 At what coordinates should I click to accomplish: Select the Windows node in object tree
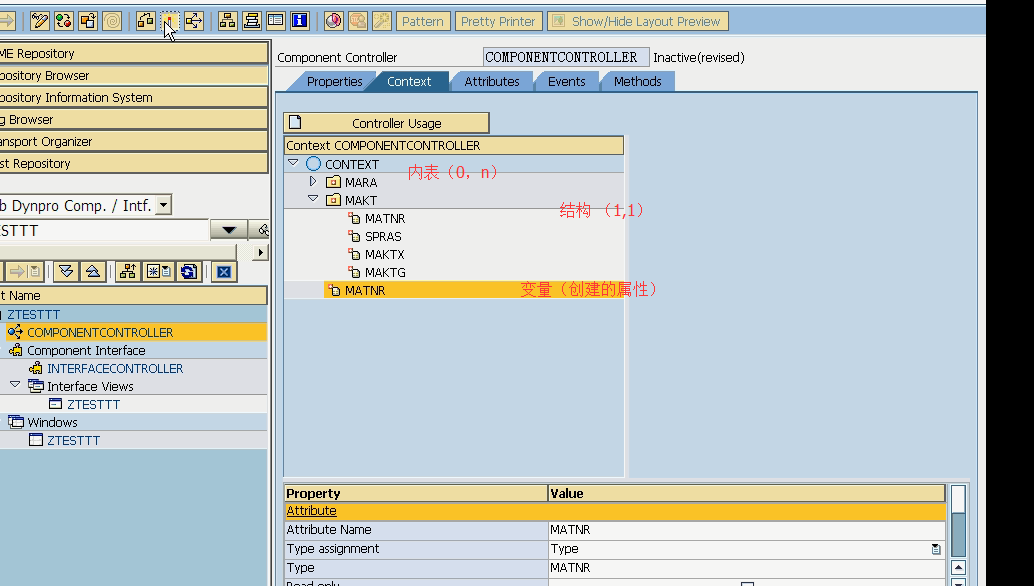(52, 423)
